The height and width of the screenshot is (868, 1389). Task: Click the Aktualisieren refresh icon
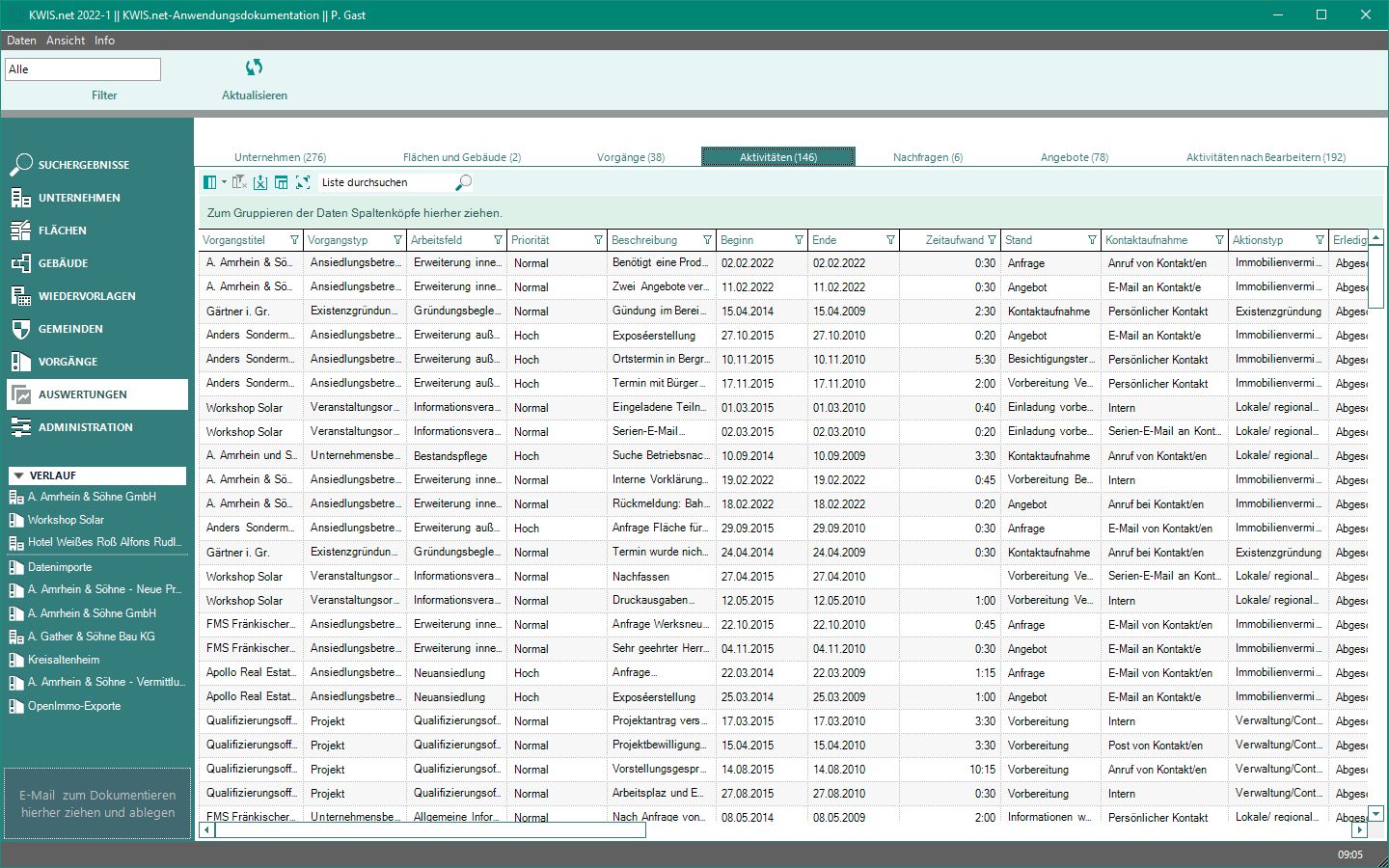tap(254, 68)
